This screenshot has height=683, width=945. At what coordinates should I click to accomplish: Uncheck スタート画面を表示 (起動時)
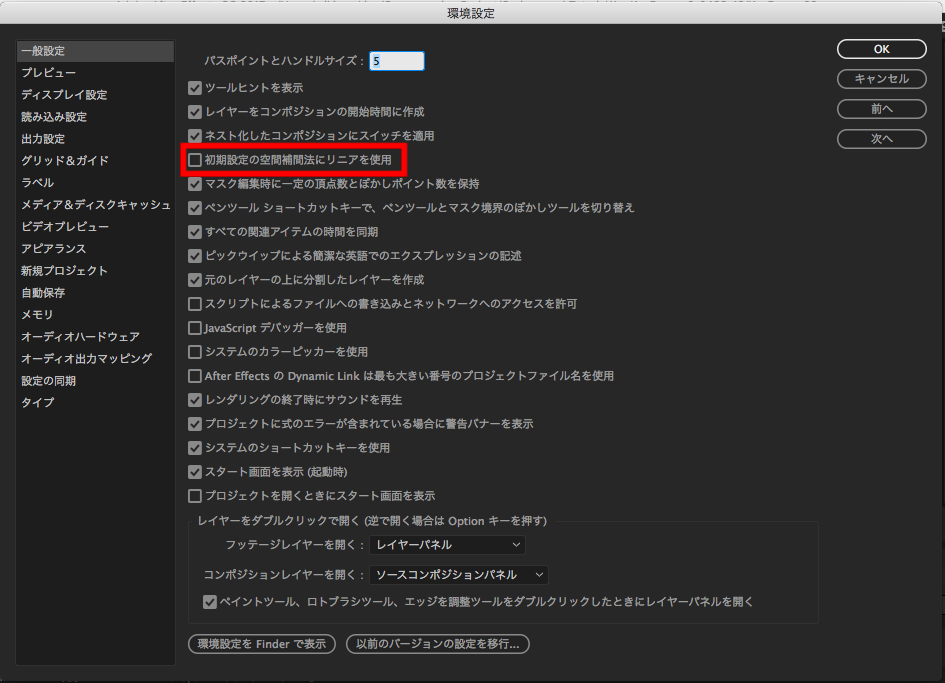click(195, 472)
